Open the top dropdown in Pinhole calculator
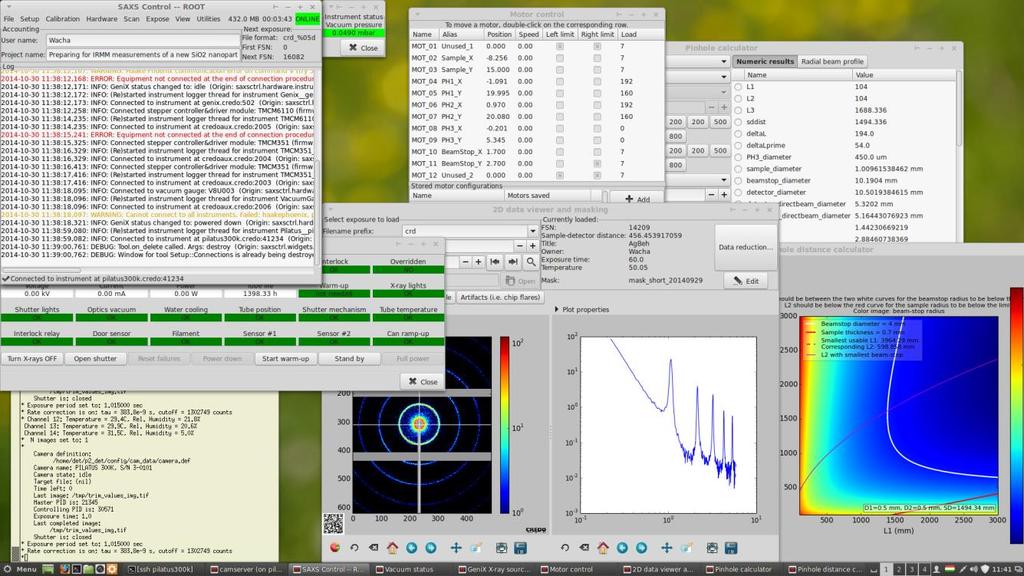1024x576 pixels. (724, 61)
